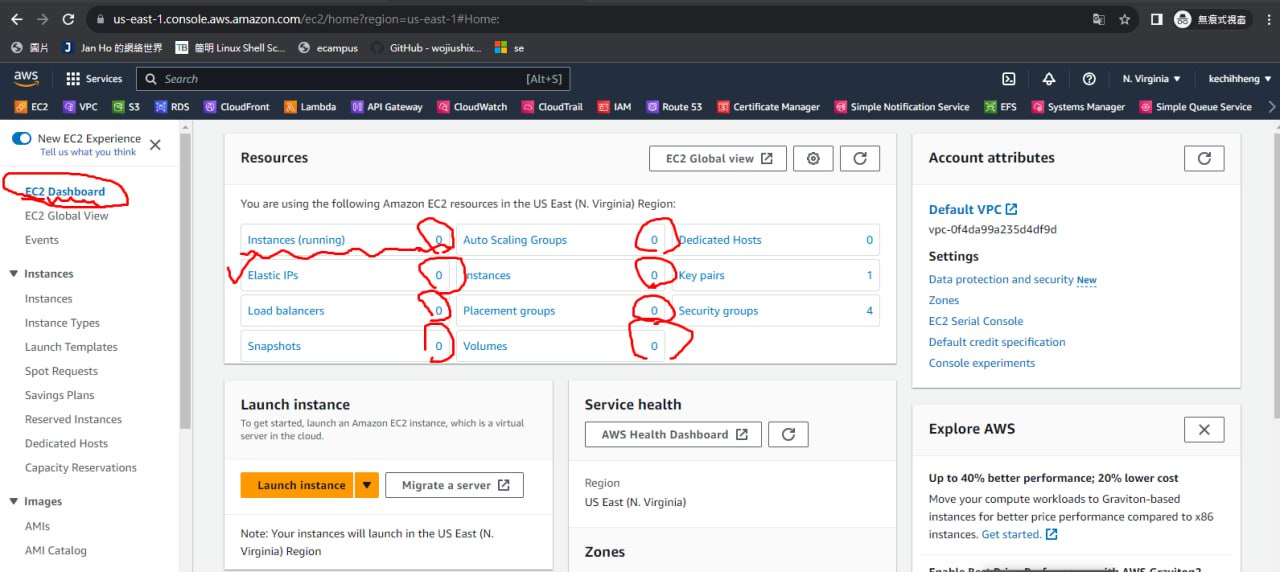Open the kechihheng account dropdown
Image resolution: width=1280 pixels, height=572 pixels.
(x=1238, y=79)
